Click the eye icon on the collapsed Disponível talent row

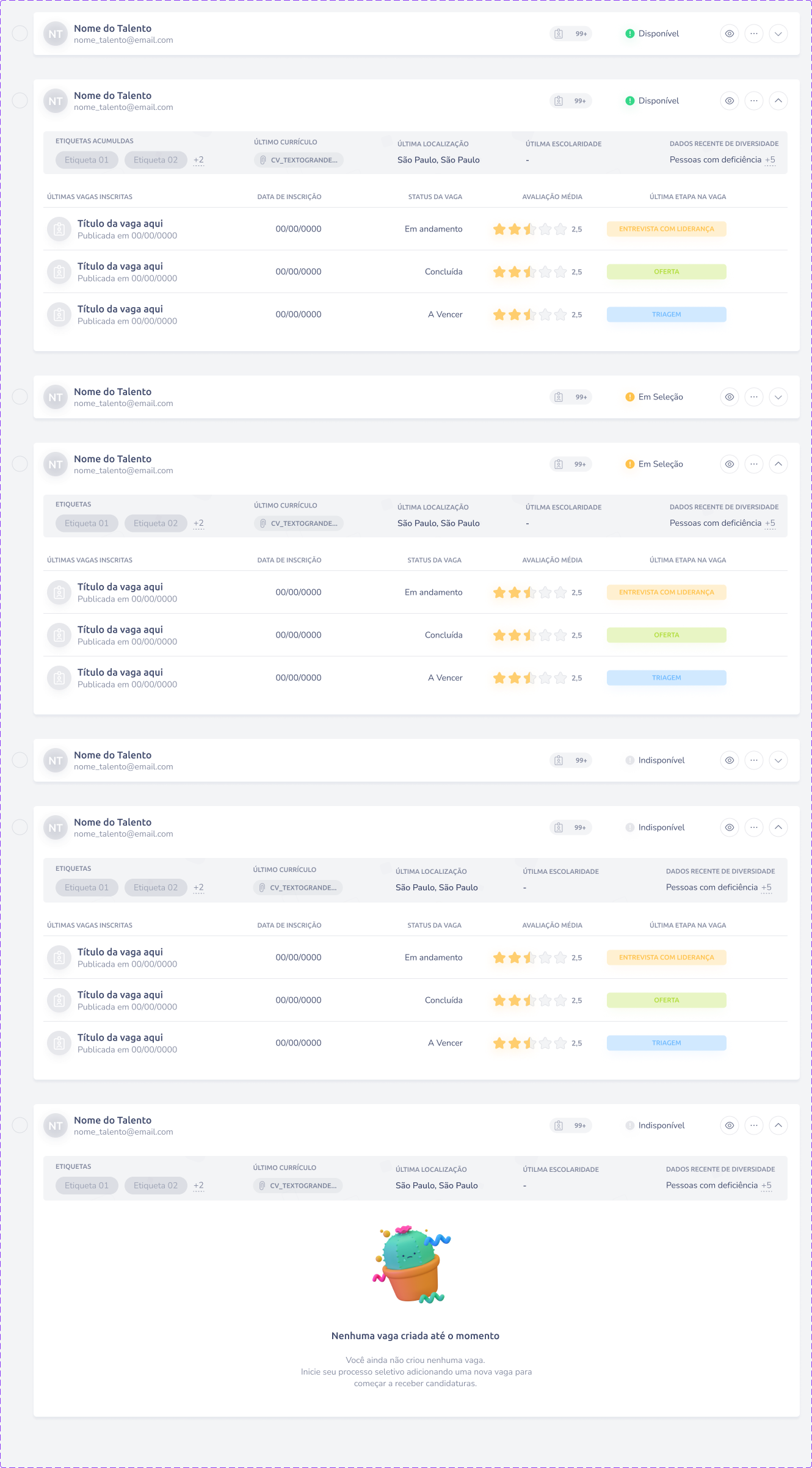tap(729, 34)
